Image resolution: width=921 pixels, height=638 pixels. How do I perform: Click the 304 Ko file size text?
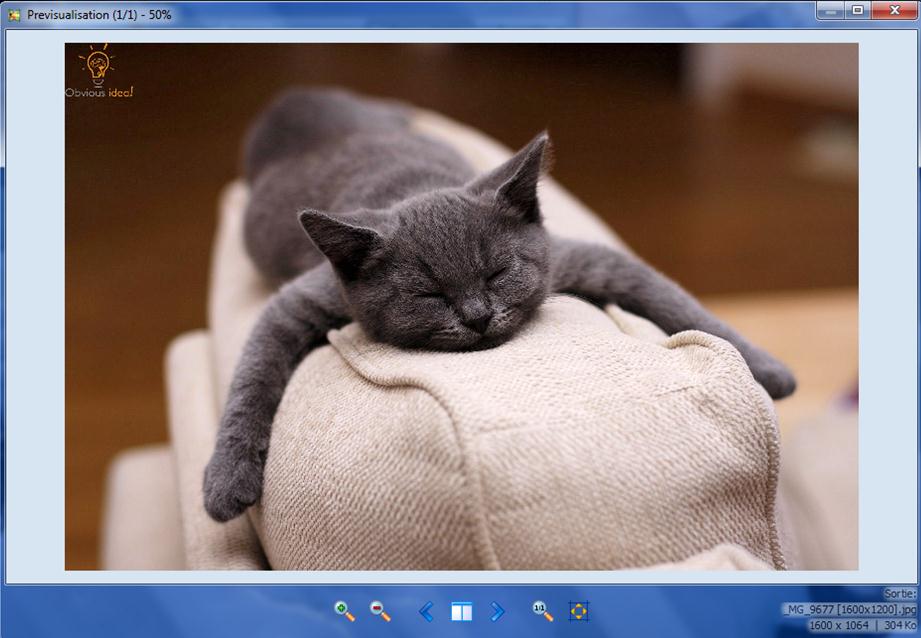pyautogui.click(x=899, y=625)
